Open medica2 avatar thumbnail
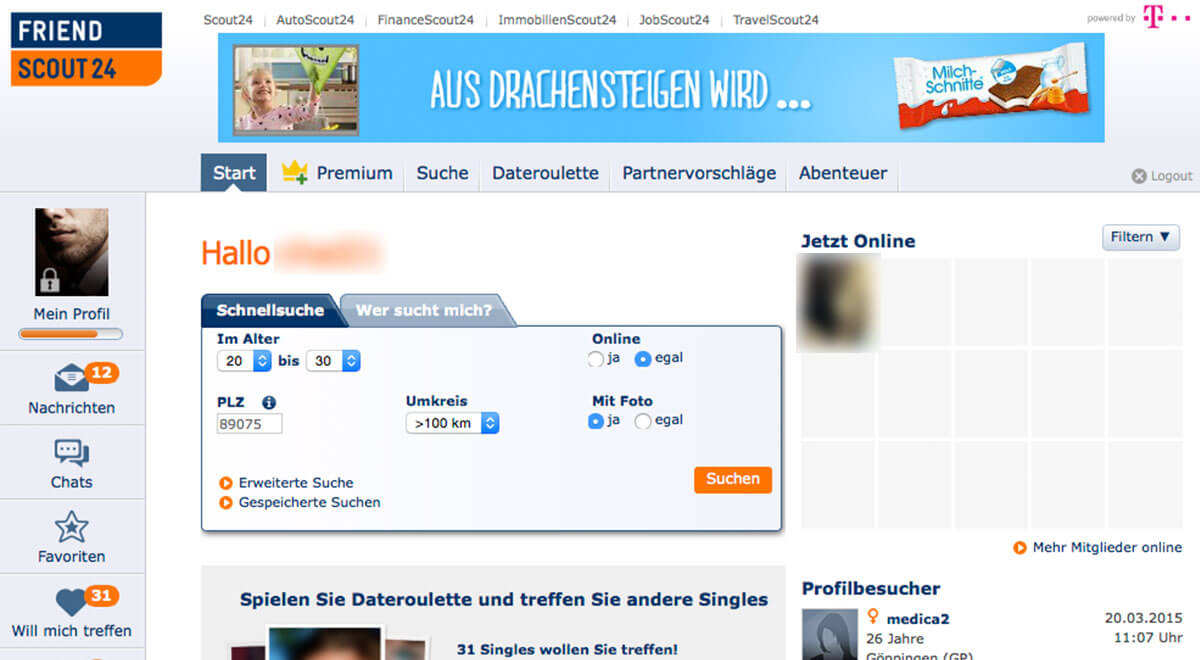The height and width of the screenshot is (660, 1200). [830, 634]
